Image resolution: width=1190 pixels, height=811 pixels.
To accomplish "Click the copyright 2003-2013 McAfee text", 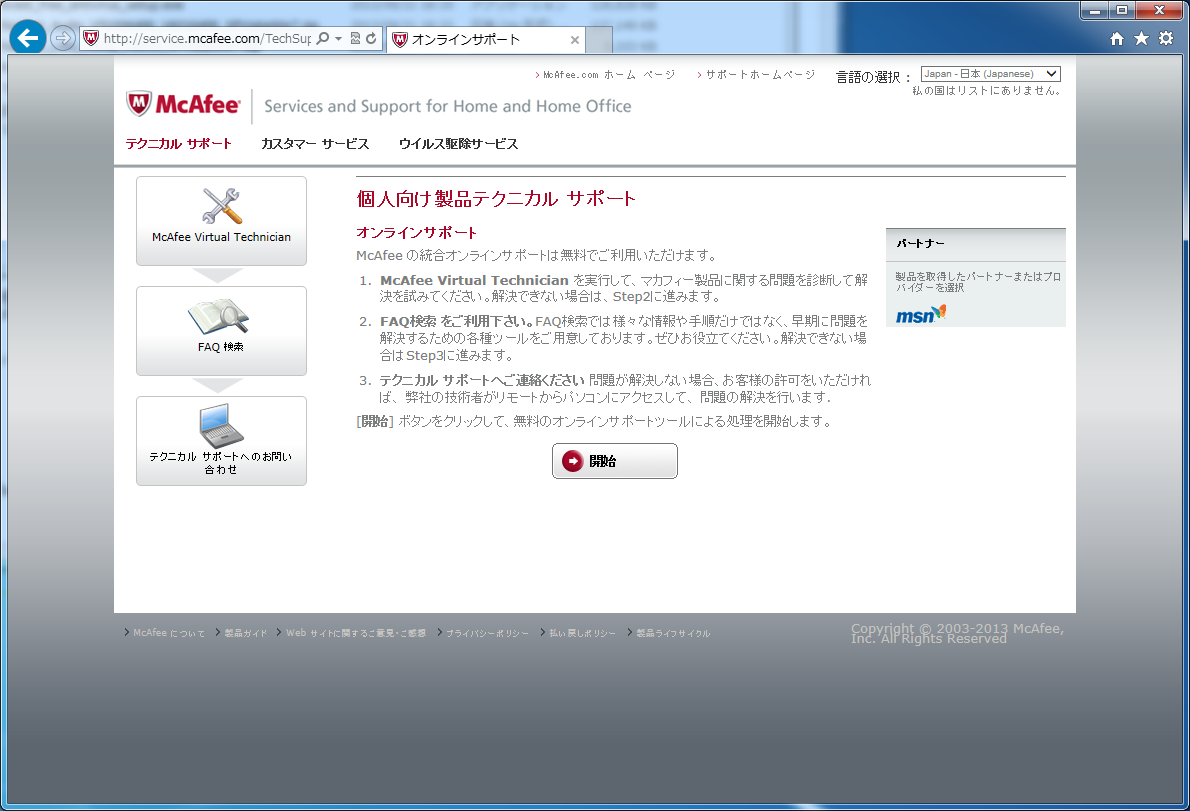I will (958, 633).
